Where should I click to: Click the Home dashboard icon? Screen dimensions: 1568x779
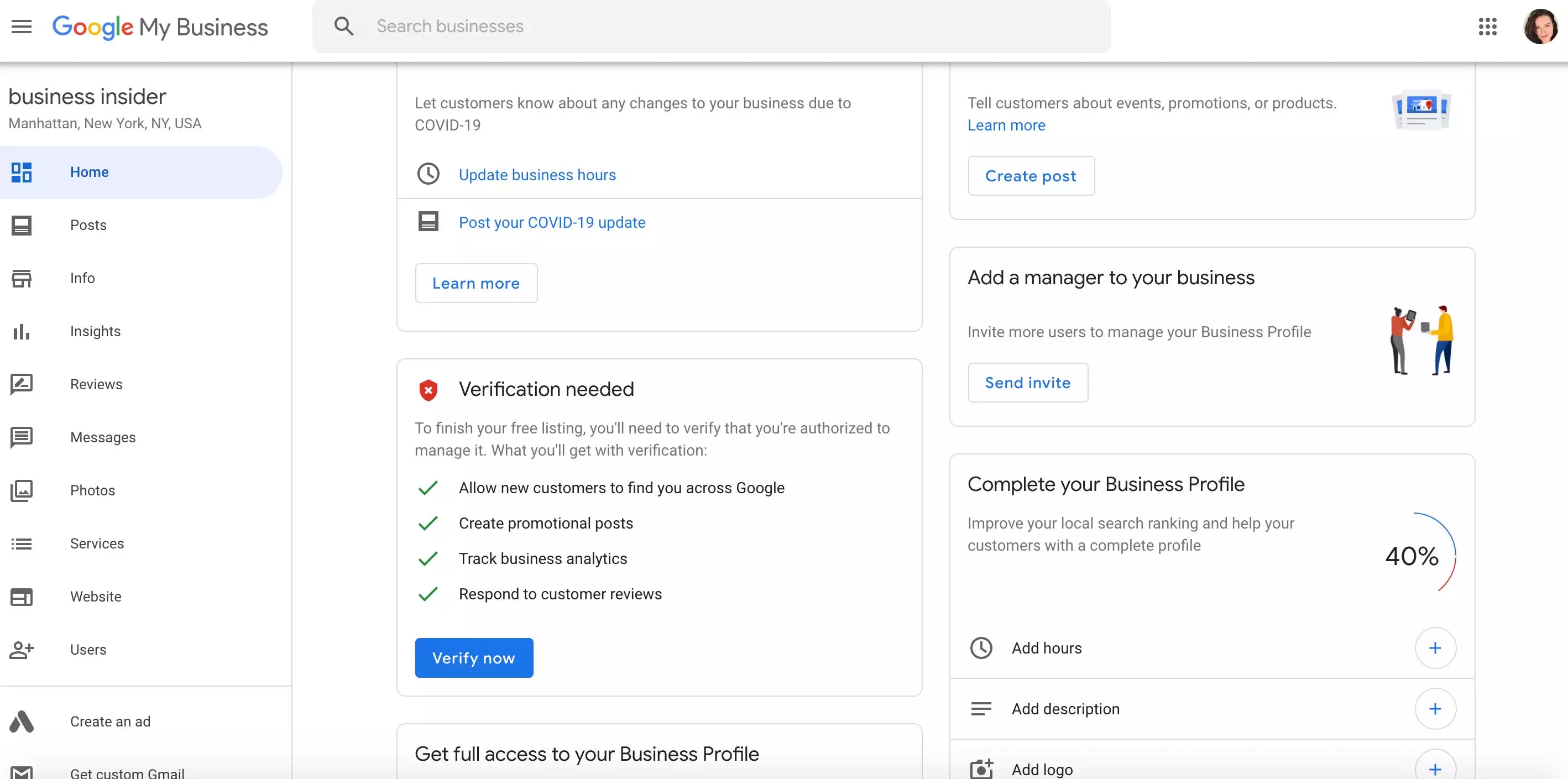(x=22, y=172)
